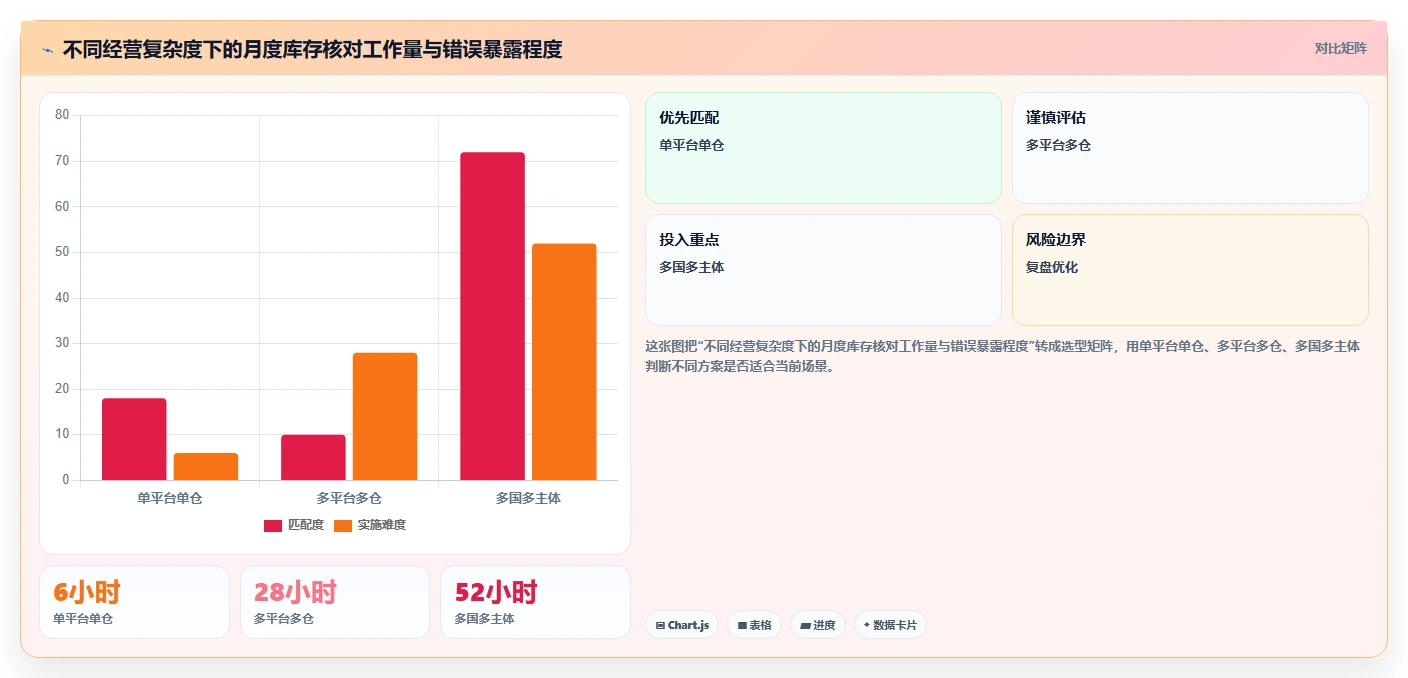Open the 优先匹配 matrix card
Screen dimensions: 1408x678
tap(823, 148)
